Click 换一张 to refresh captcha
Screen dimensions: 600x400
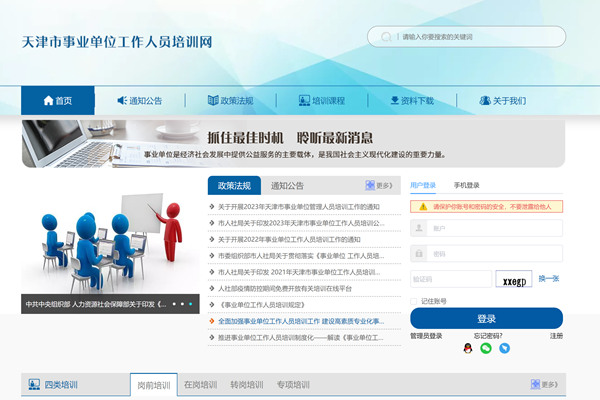pos(549,279)
